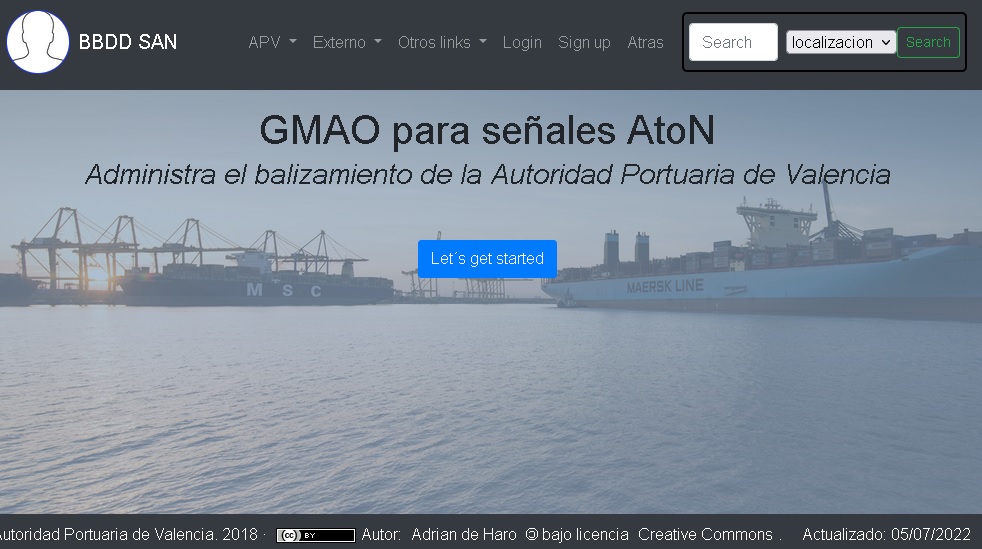Screen dimensions: 982x549
Task: Expand the APV dropdown menu
Action: tap(272, 42)
